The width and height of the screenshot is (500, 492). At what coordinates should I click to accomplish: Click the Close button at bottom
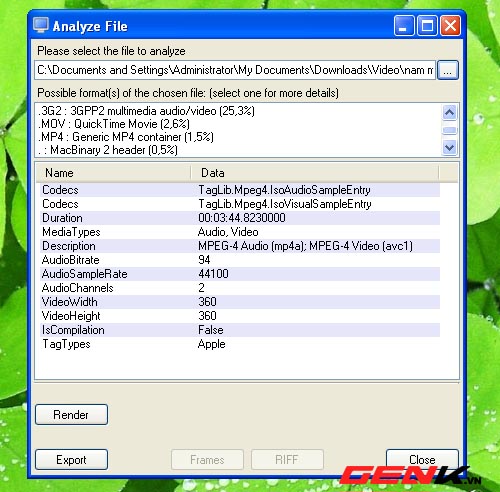[x=422, y=460]
